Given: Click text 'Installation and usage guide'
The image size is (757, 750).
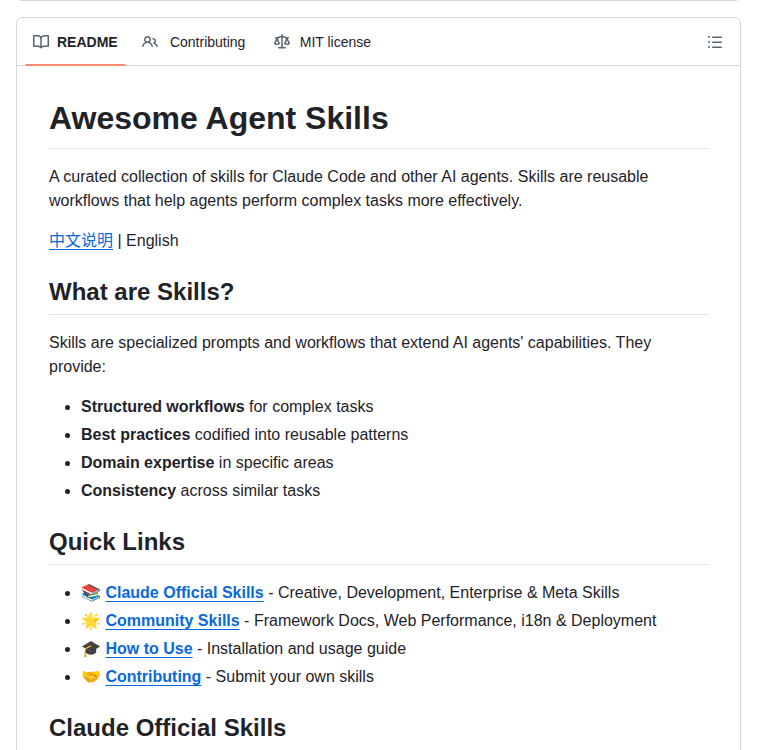Looking at the screenshot, I should pyautogui.click(x=306, y=648).
